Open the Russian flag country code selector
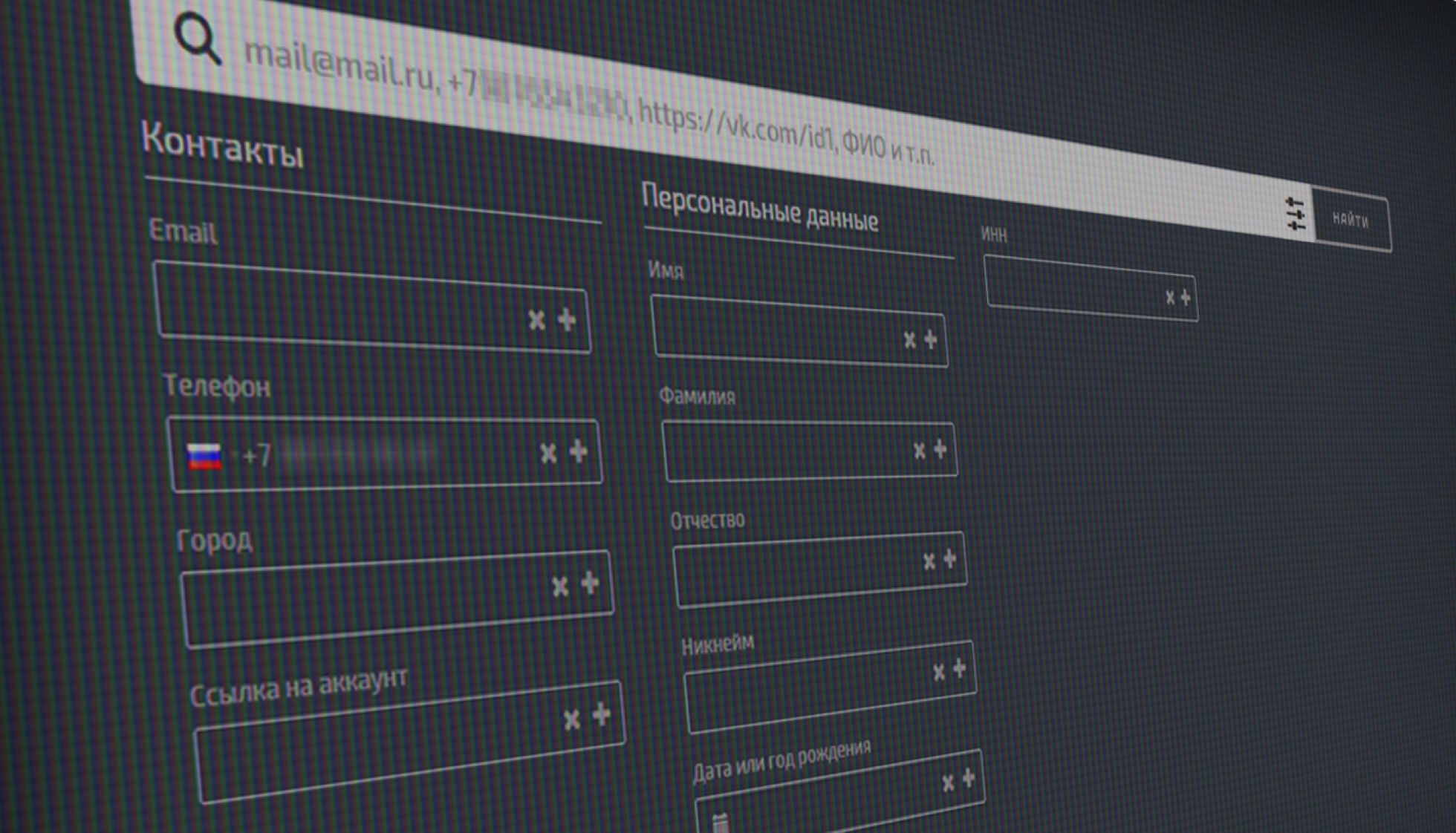Image resolution: width=1456 pixels, height=833 pixels. [204, 456]
